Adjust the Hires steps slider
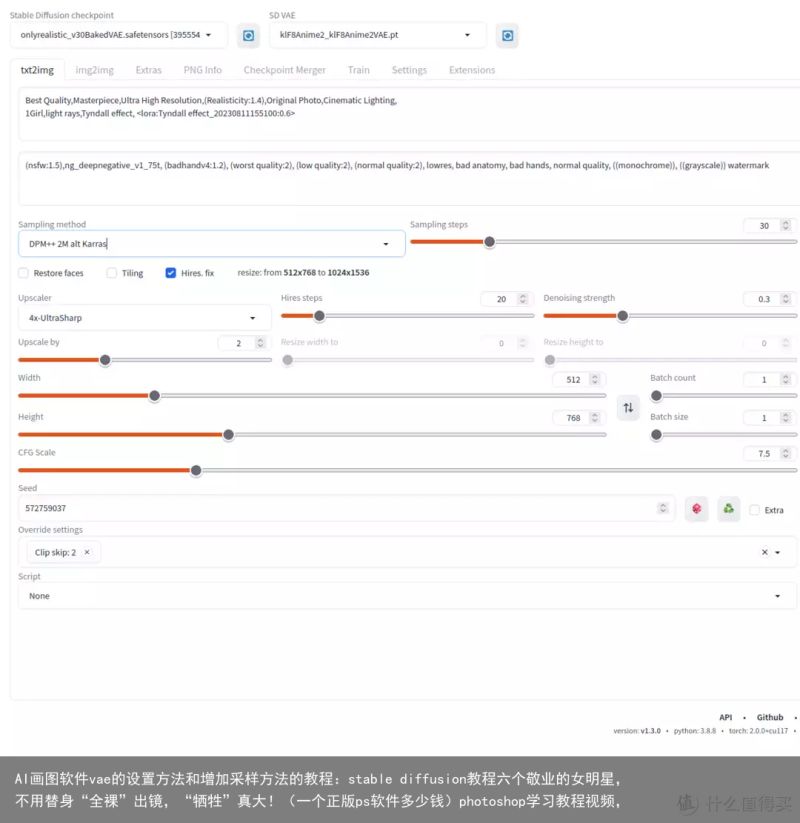Viewport: 800px width, 823px height. [407, 316]
